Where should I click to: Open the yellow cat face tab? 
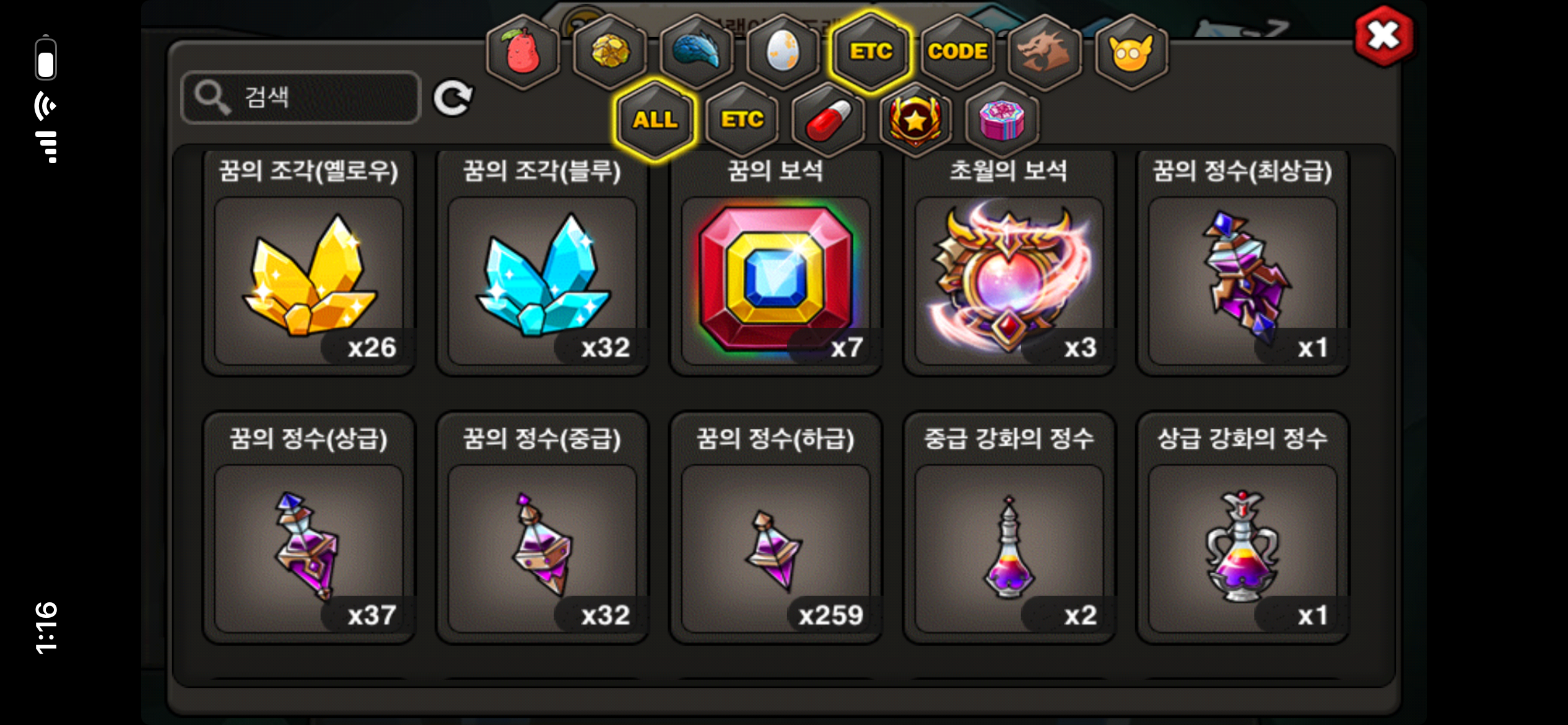(x=1131, y=52)
